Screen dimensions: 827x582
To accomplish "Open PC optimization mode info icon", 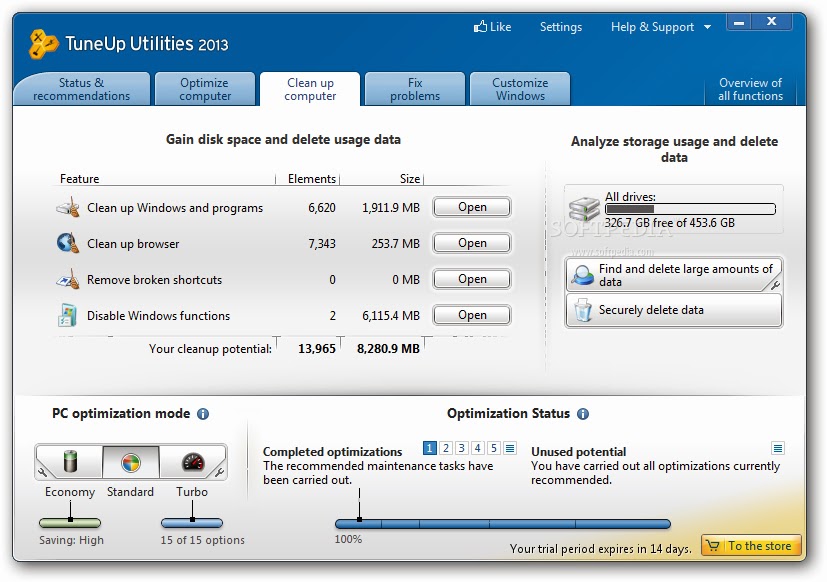I will point(203,414).
